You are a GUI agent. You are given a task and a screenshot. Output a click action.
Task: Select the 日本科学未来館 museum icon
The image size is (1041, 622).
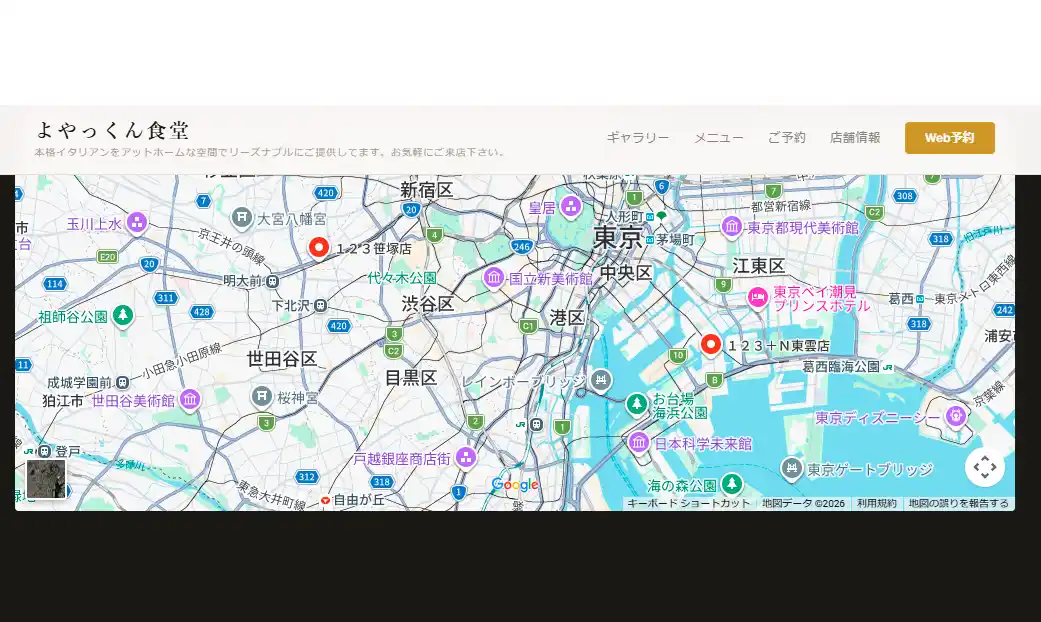(640, 442)
